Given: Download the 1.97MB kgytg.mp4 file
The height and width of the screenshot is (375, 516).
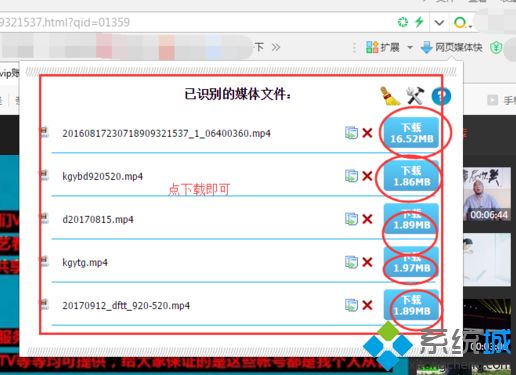Looking at the screenshot, I should pos(411,262).
